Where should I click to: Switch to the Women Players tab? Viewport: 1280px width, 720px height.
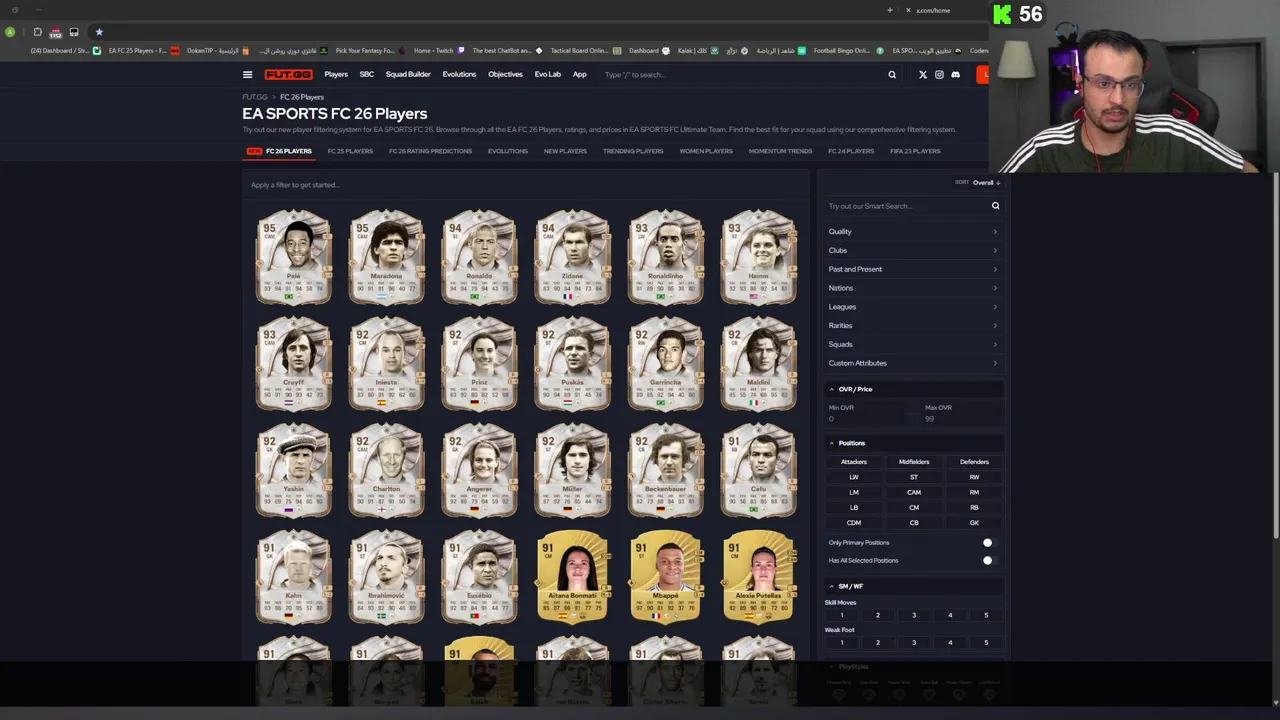click(x=706, y=151)
